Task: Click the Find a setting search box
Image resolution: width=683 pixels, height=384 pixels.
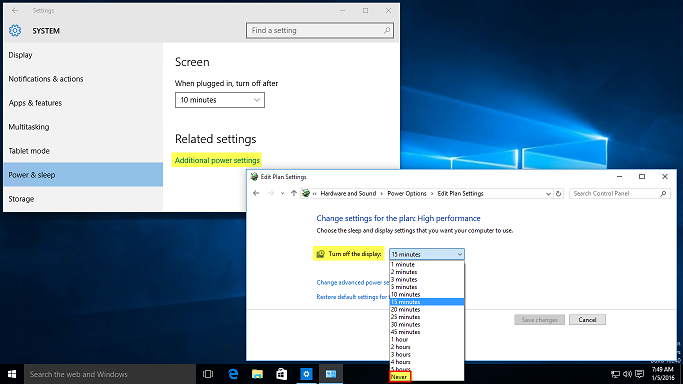Action: [x=320, y=30]
